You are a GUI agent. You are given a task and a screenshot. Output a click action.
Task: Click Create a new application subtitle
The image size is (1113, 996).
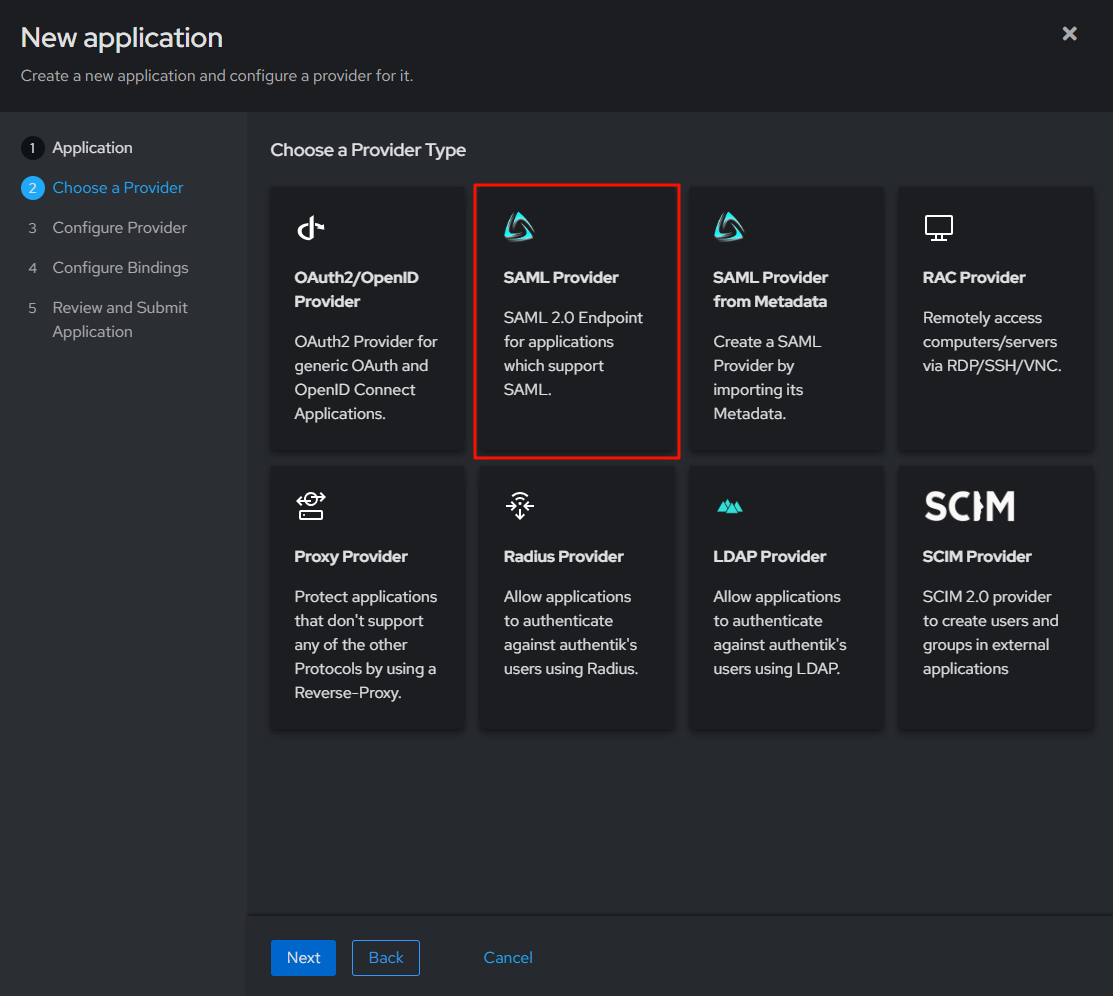[216, 76]
